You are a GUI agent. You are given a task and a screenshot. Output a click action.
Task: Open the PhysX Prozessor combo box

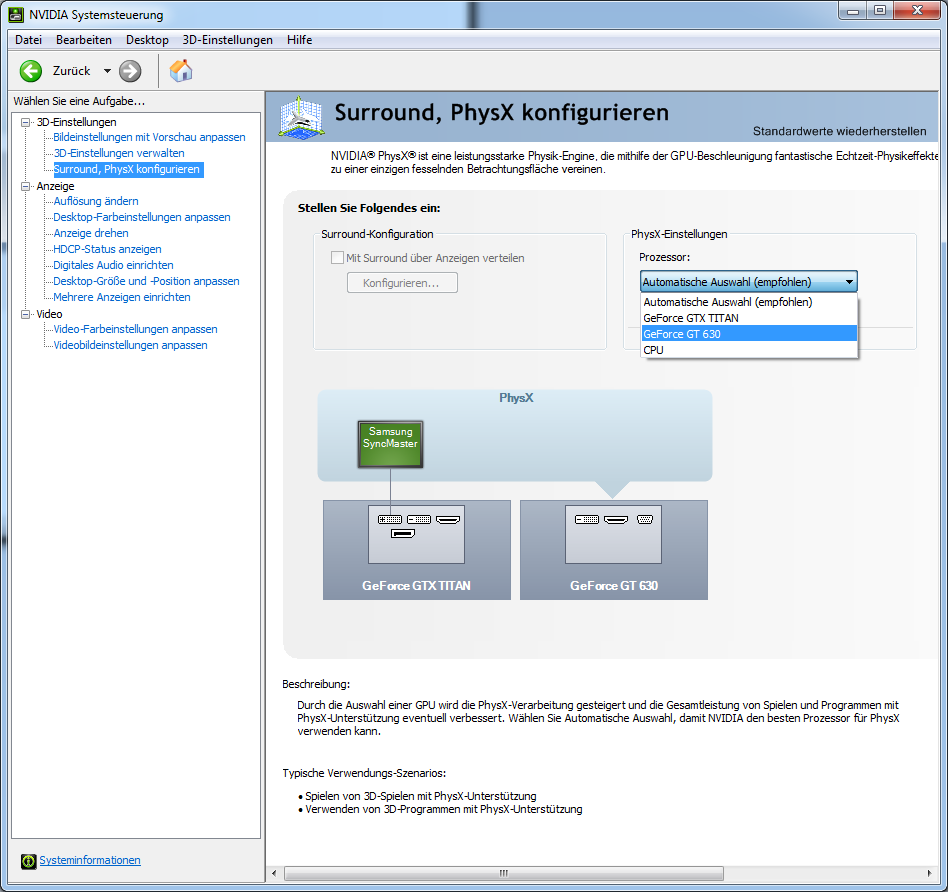[748, 282]
